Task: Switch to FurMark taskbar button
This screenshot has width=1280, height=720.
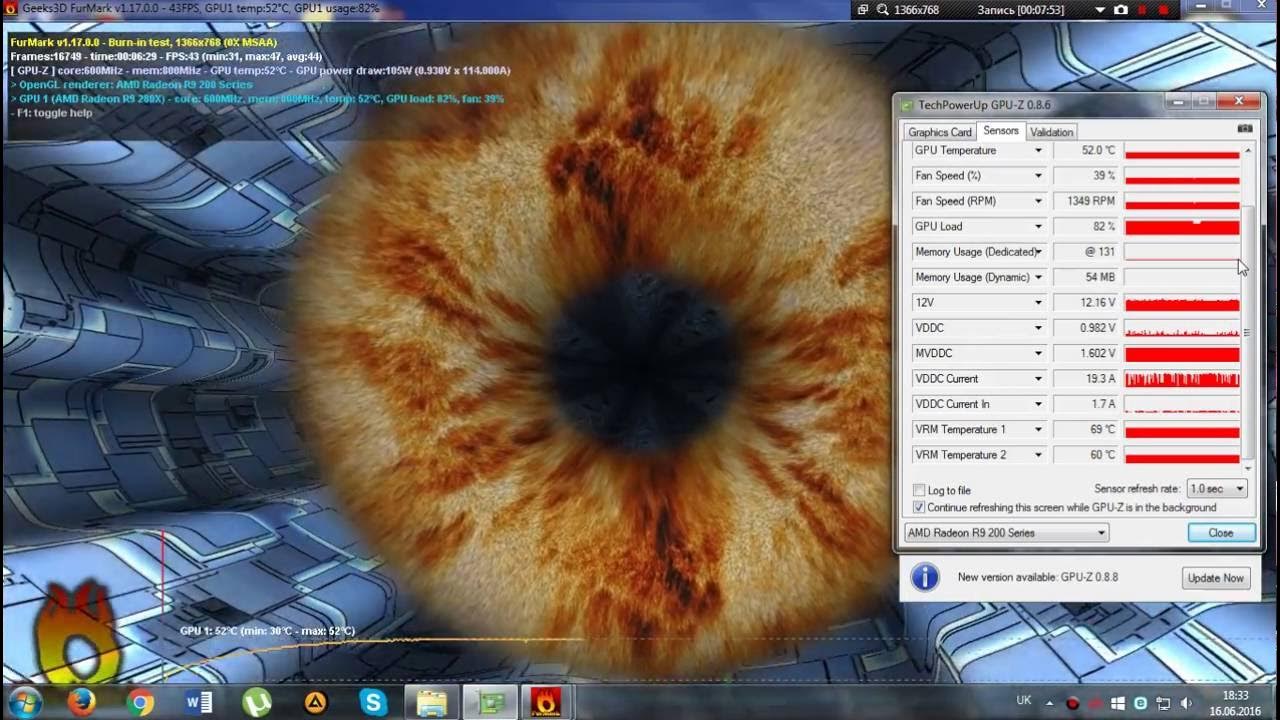Action: [x=548, y=702]
